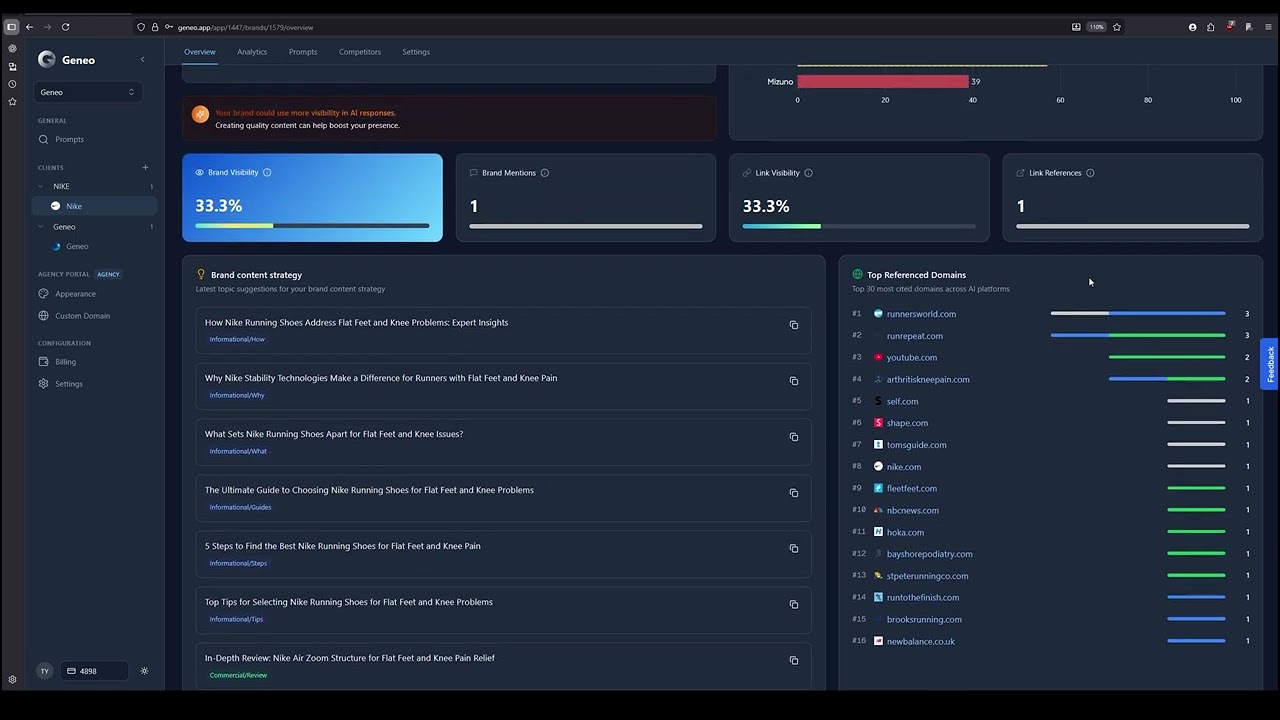Open the brand Settings tab
Viewport: 1280px width, 720px height.
coord(416,52)
